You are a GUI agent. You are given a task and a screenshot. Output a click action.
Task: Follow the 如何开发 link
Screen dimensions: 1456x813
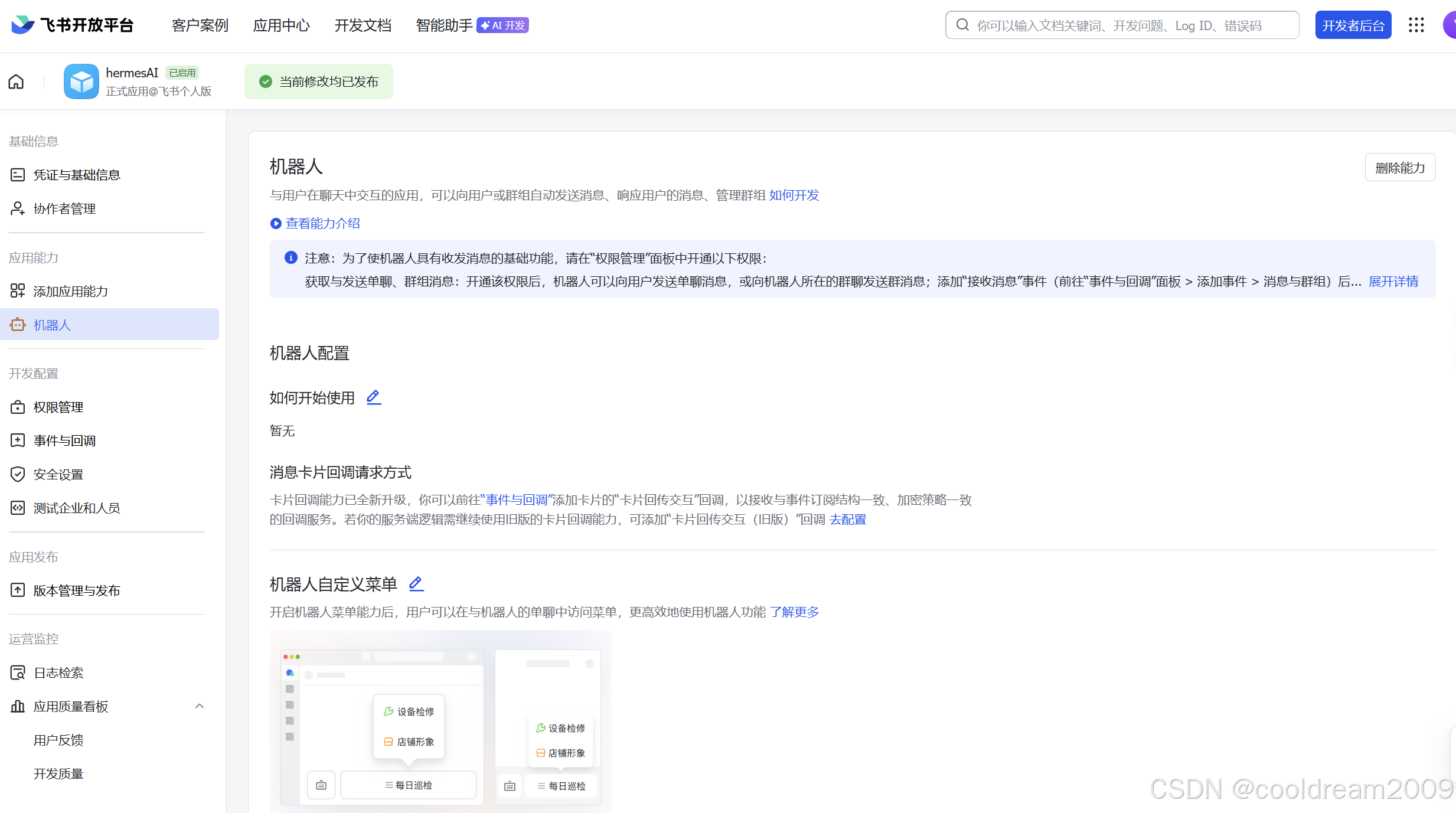[x=794, y=195]
